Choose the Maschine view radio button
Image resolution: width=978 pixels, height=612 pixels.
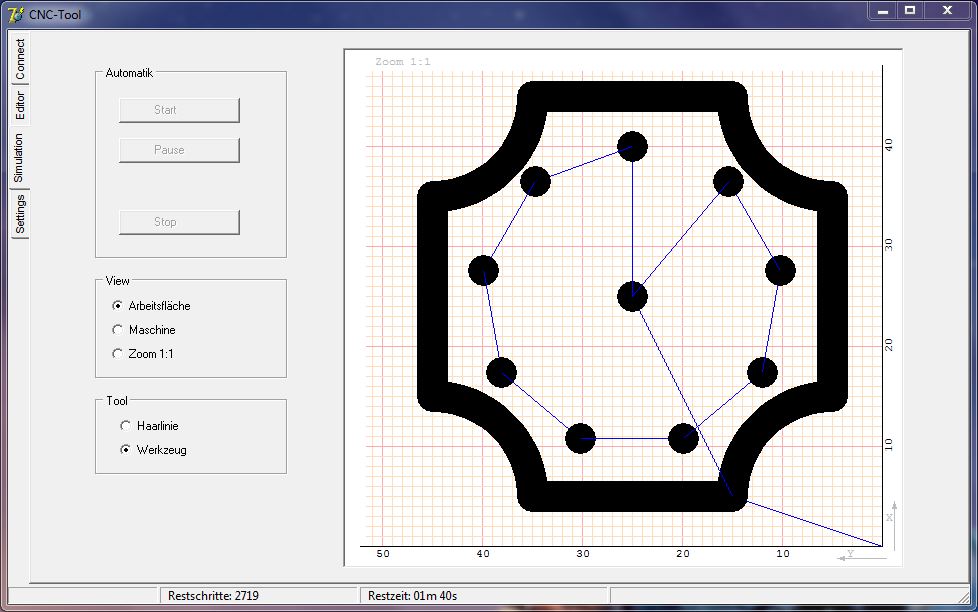pyautogui.click(x=118, y=330)
